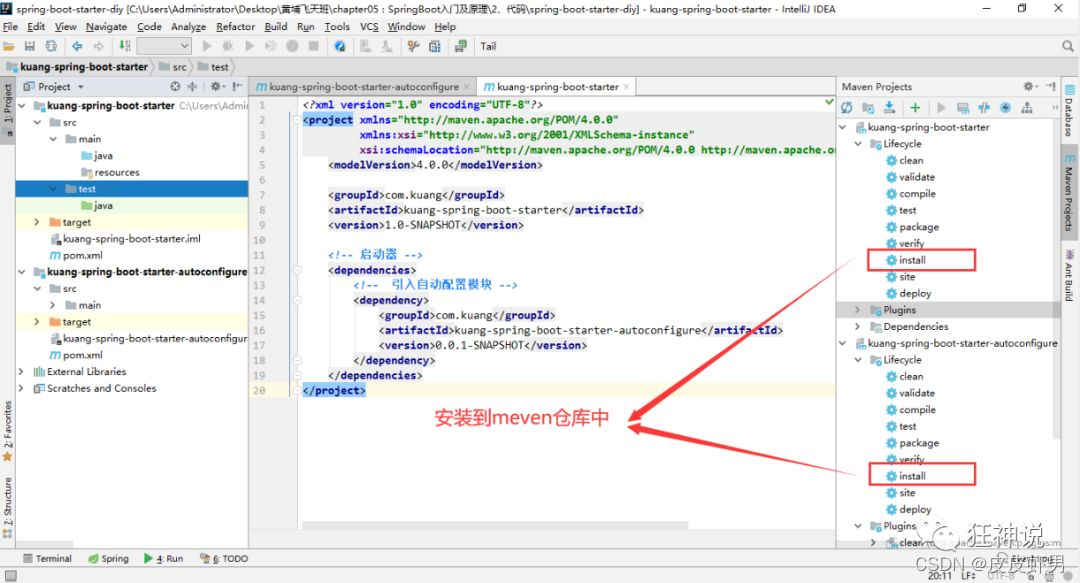
Task: Collapse the main folder under kuang-spring-boot-starter
Action: click(x=53, y=139)
